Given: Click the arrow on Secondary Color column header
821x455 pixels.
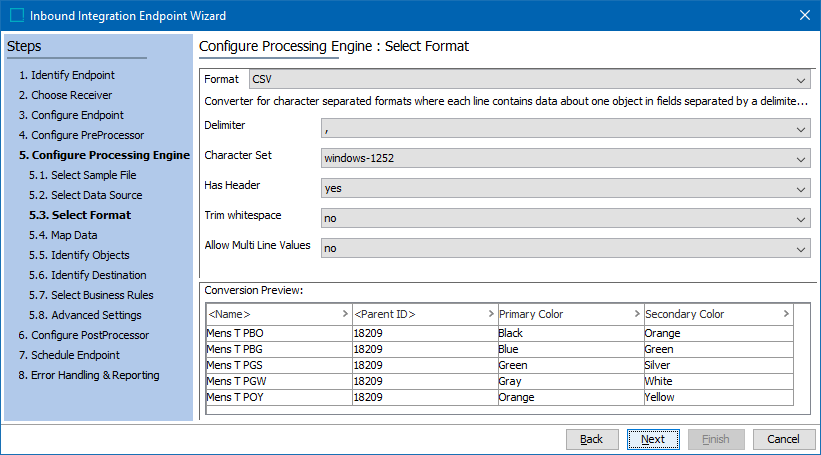Looking at the screenshot, I should (x=786, y=314).
